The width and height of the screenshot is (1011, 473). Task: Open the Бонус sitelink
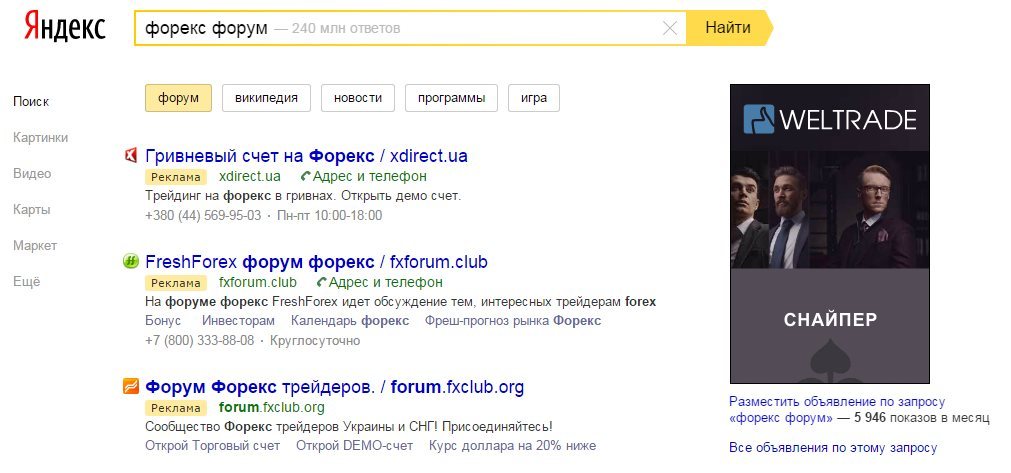point(163,321)
